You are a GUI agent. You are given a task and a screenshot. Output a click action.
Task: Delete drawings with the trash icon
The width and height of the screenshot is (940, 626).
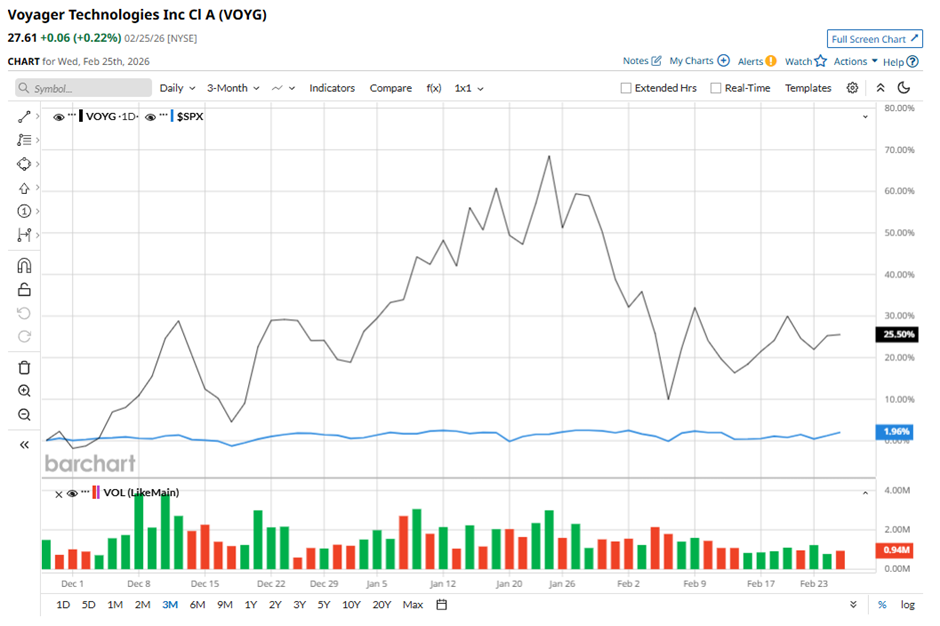[x=24, y=368]
